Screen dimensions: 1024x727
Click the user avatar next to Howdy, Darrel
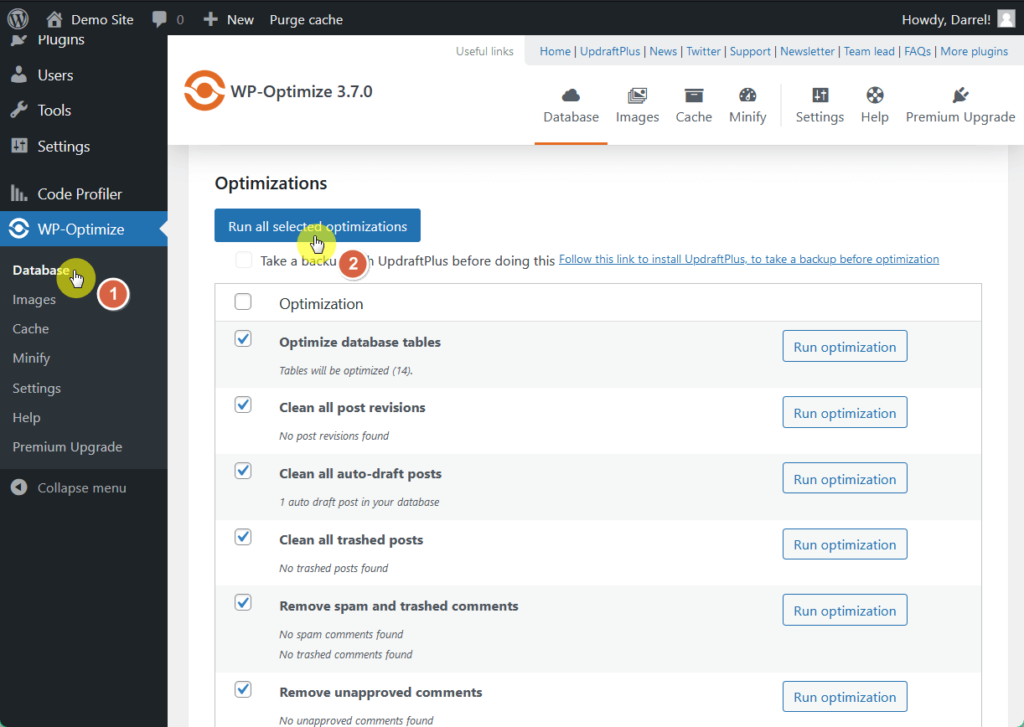point(1006,20)
